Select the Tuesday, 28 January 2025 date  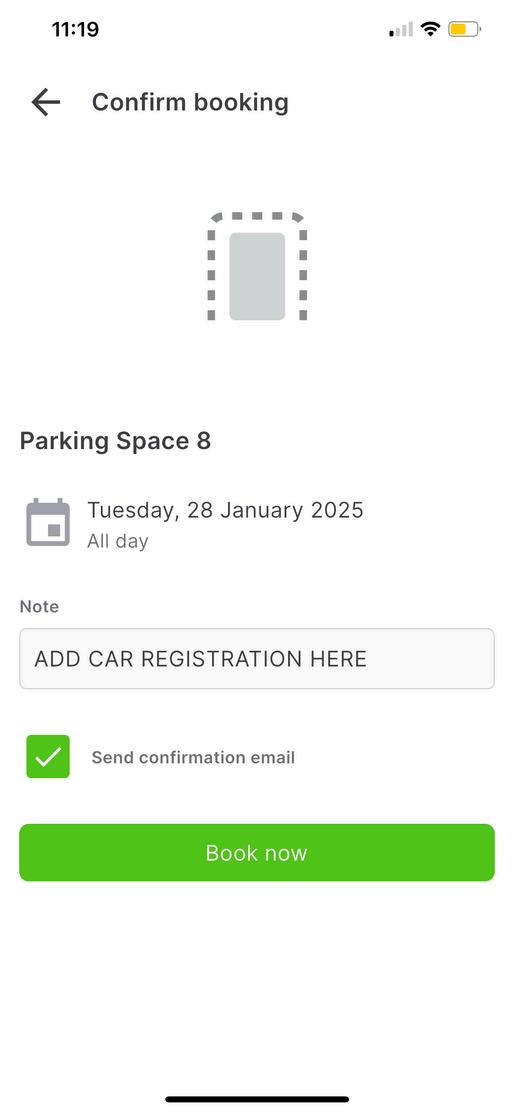[225, 510]
